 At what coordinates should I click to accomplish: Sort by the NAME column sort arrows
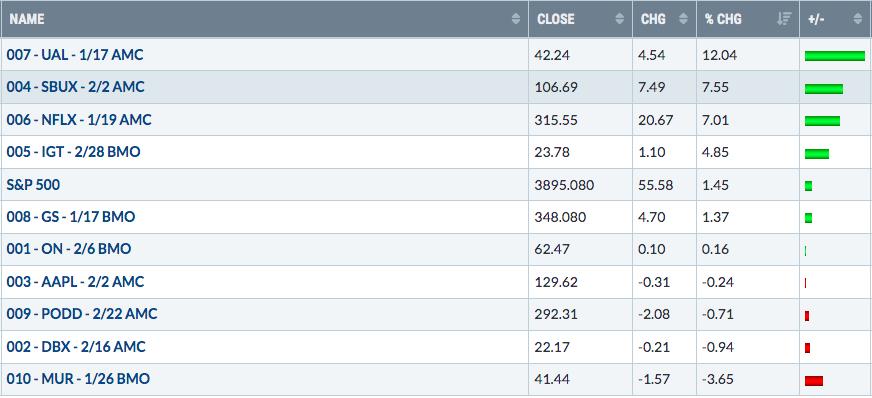click(x=516, y=19)
